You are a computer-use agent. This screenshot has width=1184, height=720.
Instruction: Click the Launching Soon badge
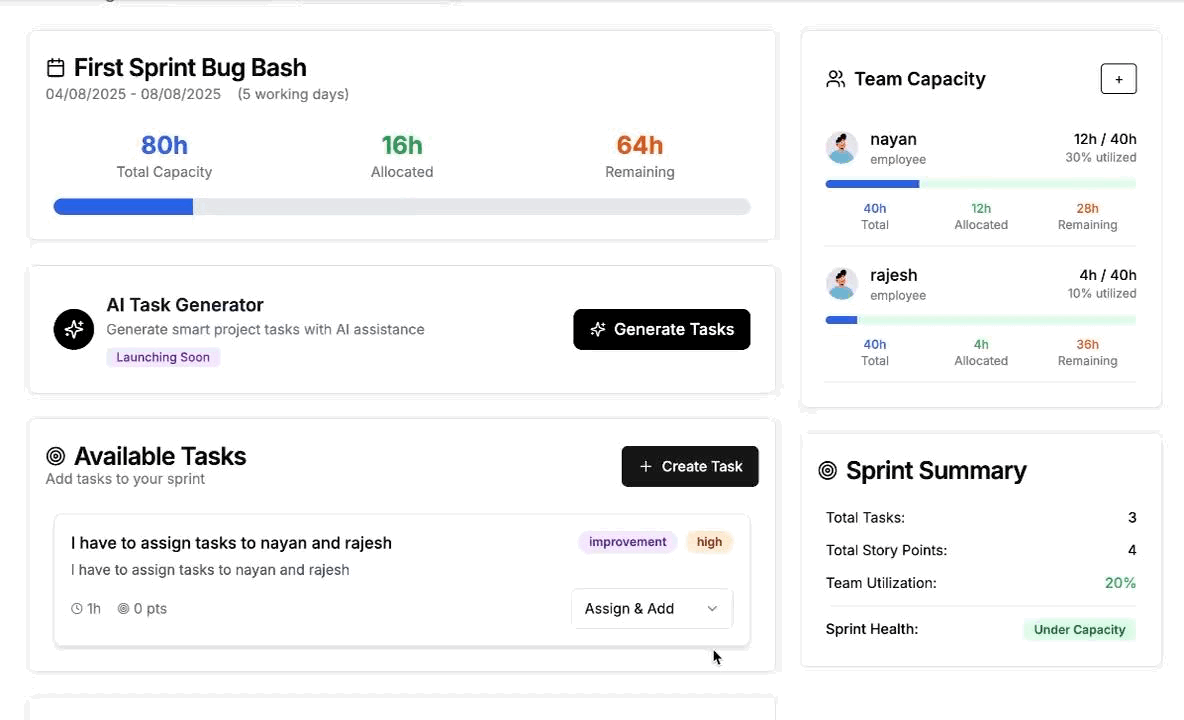click(x=163, y=357)
